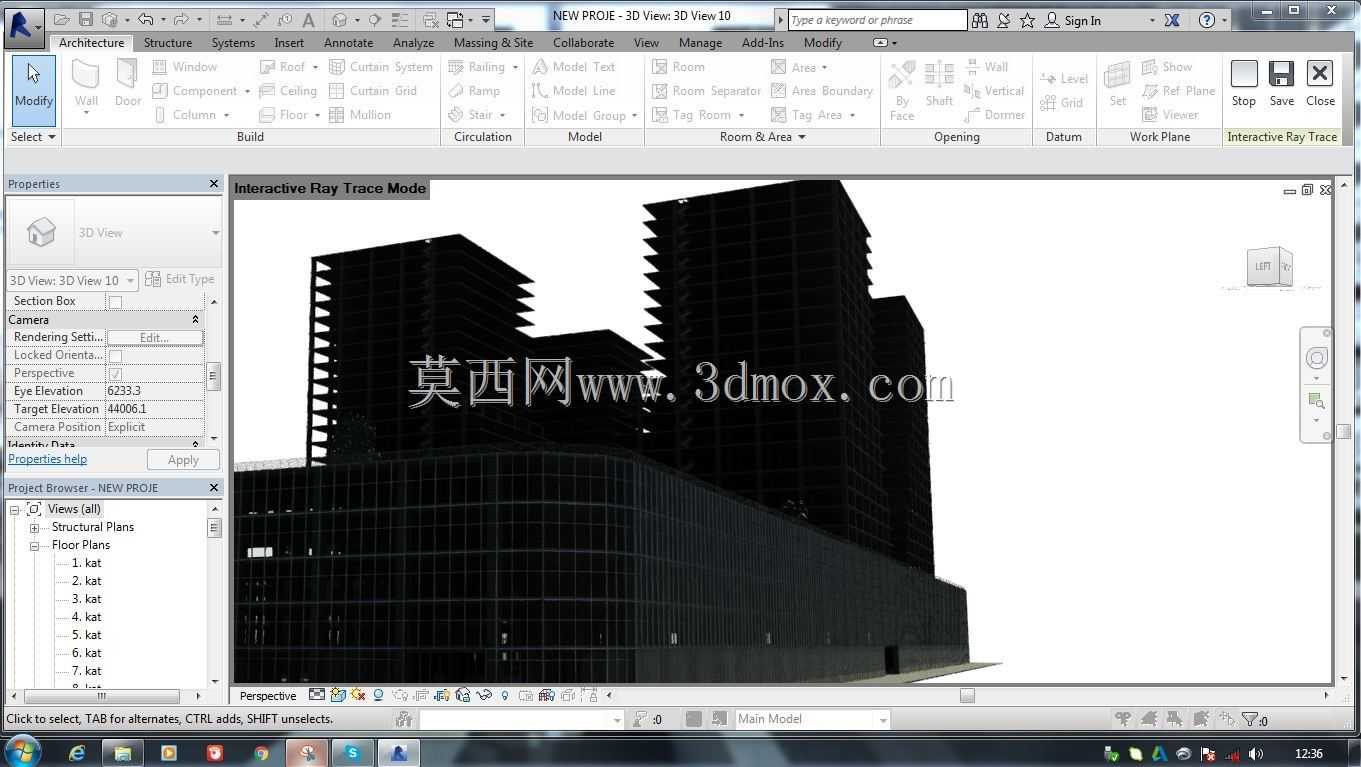The image size is (1361, 767).
Task: Click the taskbar clock showing 12:36
Action: click(x=1308, y=754)
